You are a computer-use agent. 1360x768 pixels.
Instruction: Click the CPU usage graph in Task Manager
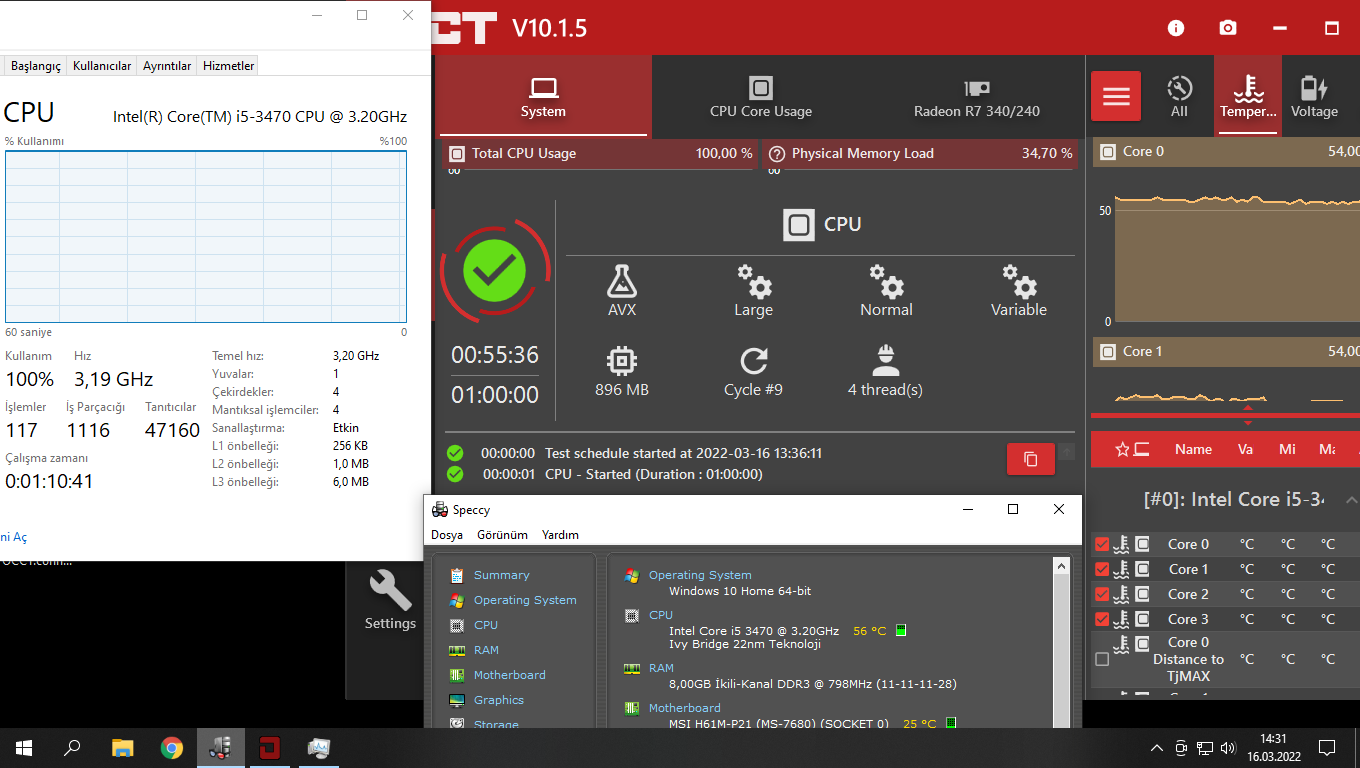(x=206, y=237)
